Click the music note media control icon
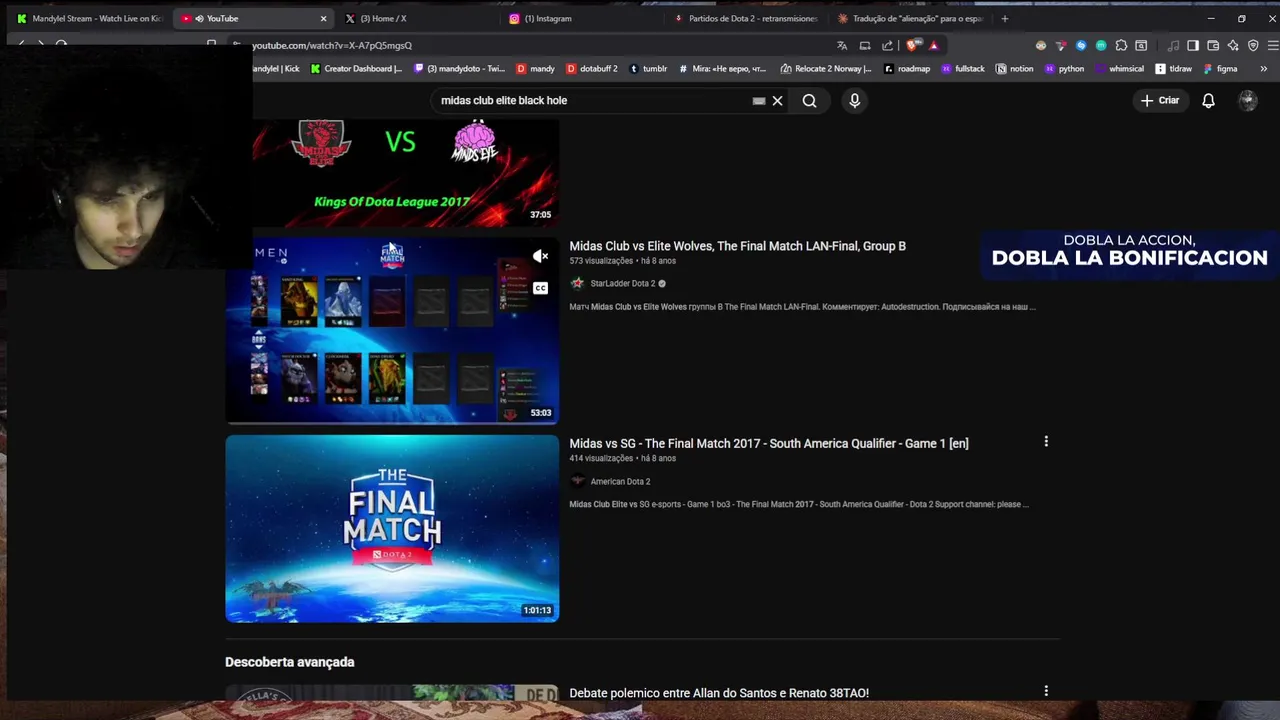The image size is (1280, 720). tap(1173, 45)
